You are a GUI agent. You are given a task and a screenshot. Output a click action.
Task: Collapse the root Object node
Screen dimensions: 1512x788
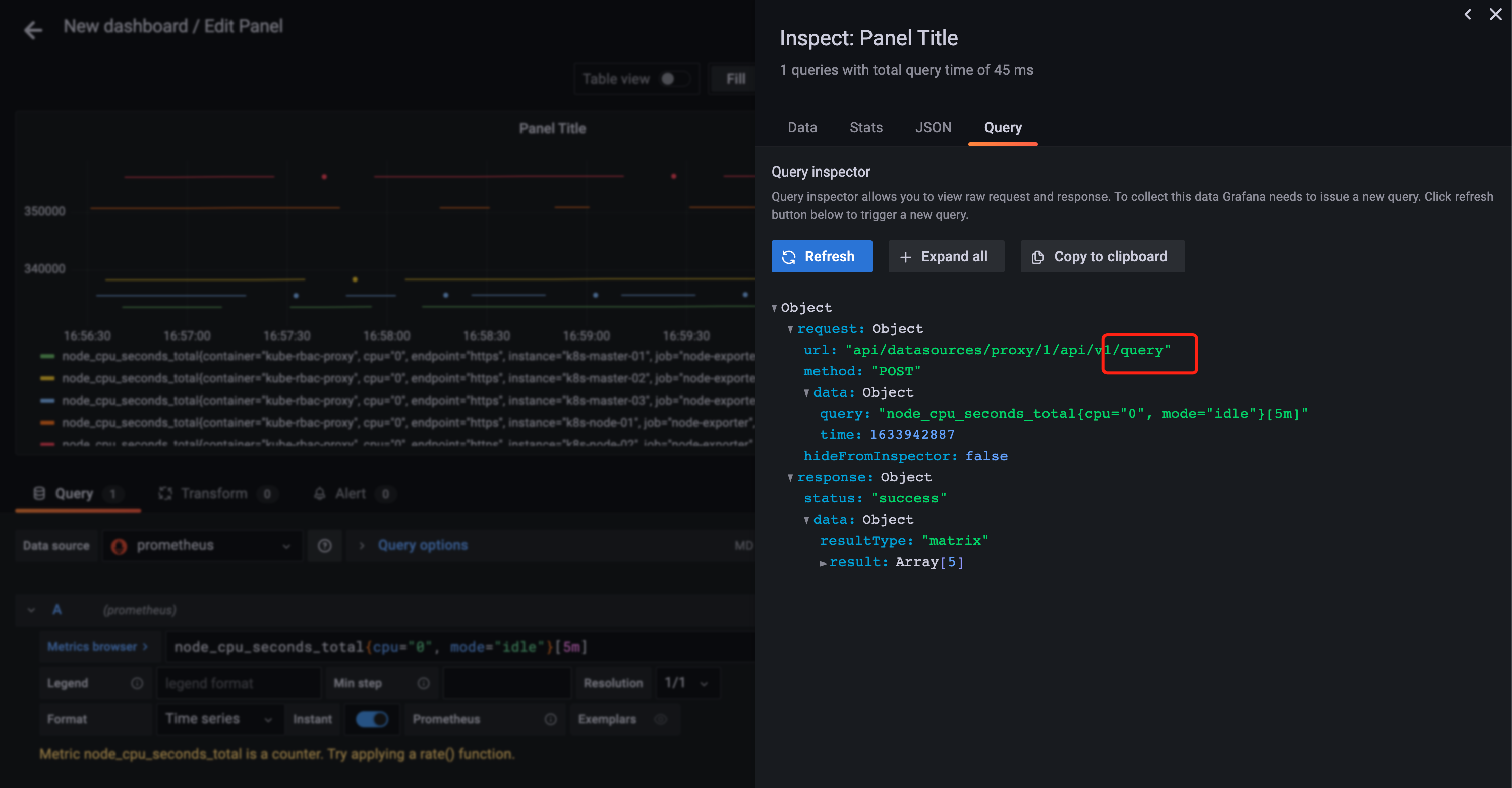774,308
